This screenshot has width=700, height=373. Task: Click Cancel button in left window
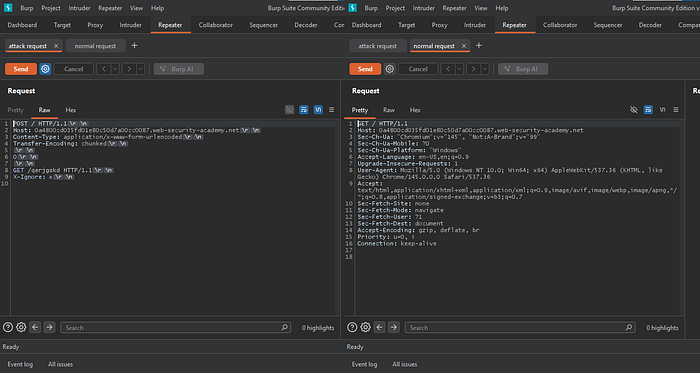click(x=74, y=69)
